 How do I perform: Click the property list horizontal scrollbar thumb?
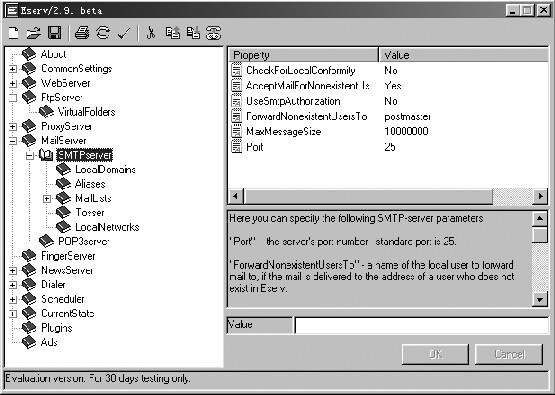368,196
